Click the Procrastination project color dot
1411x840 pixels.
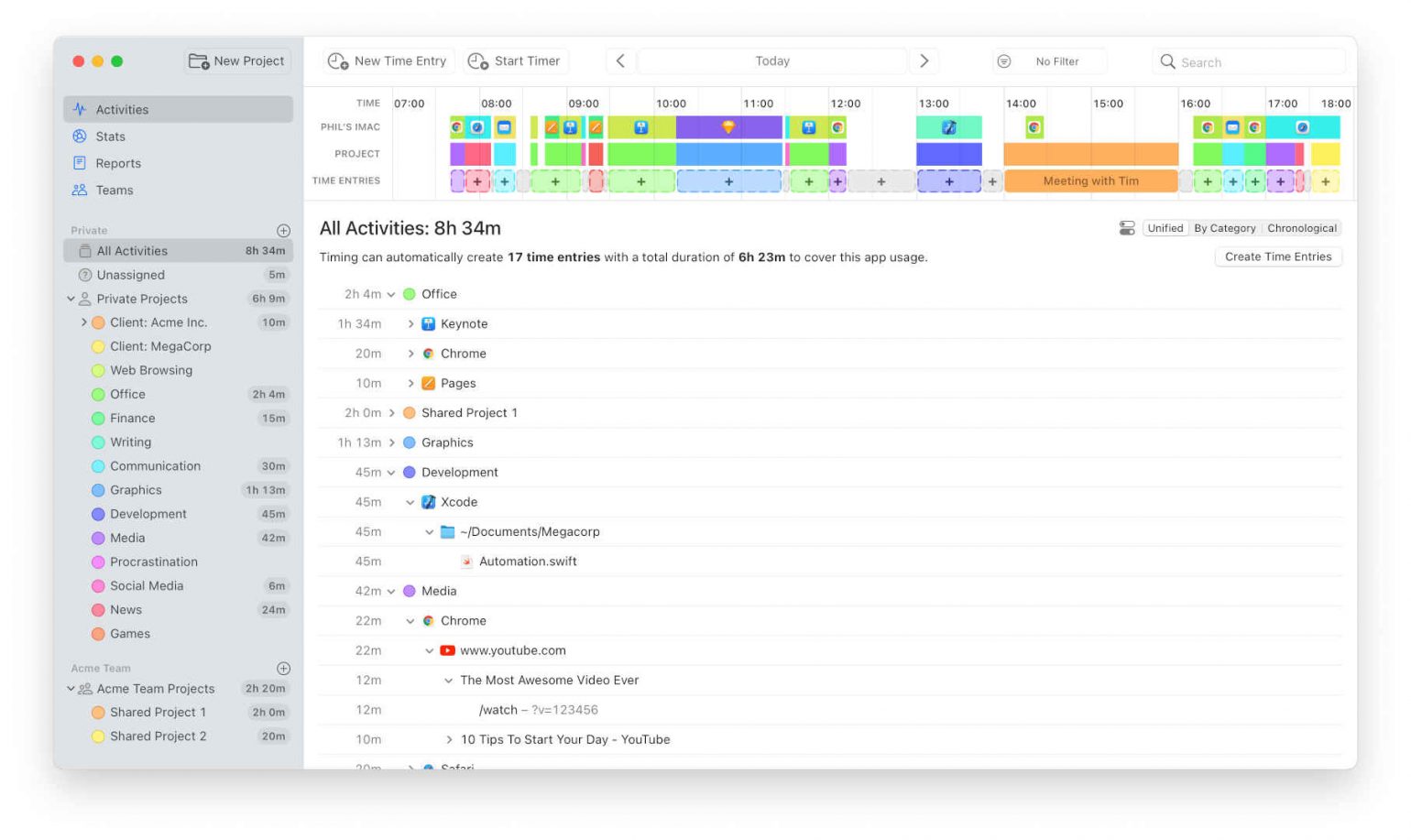click(x=98, y=562)
